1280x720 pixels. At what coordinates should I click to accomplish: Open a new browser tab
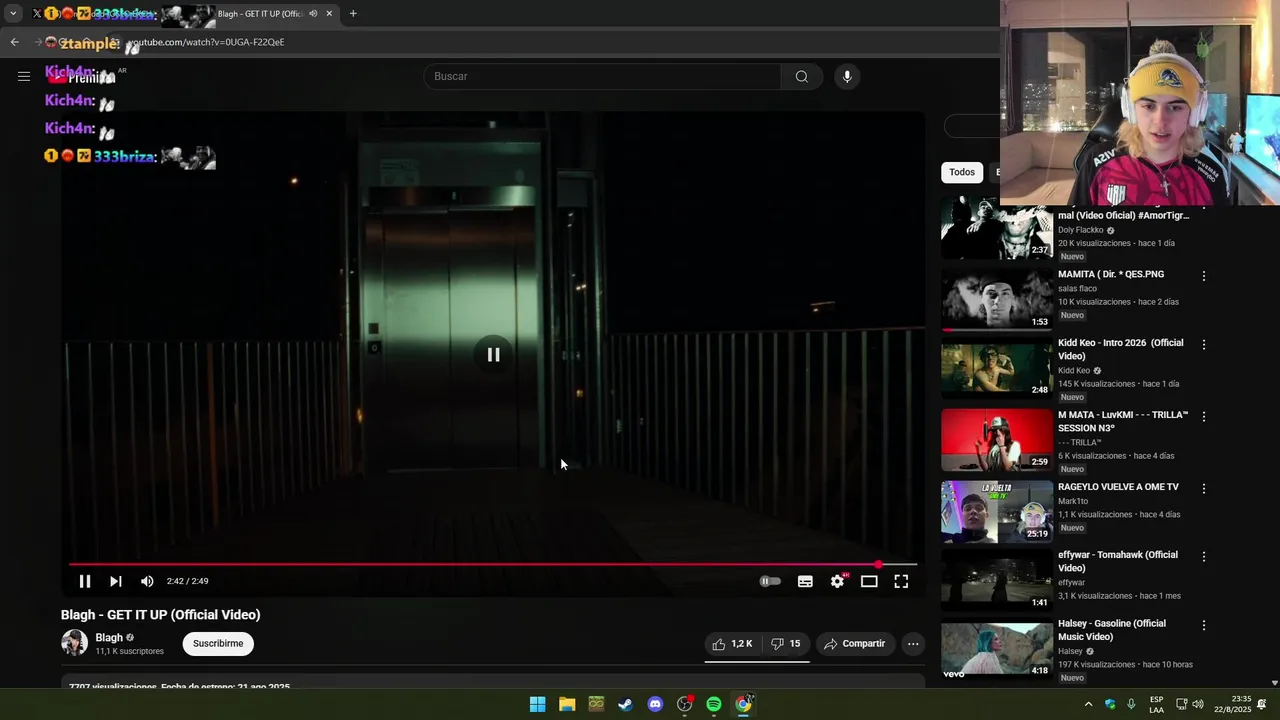[x=353, y=14]
